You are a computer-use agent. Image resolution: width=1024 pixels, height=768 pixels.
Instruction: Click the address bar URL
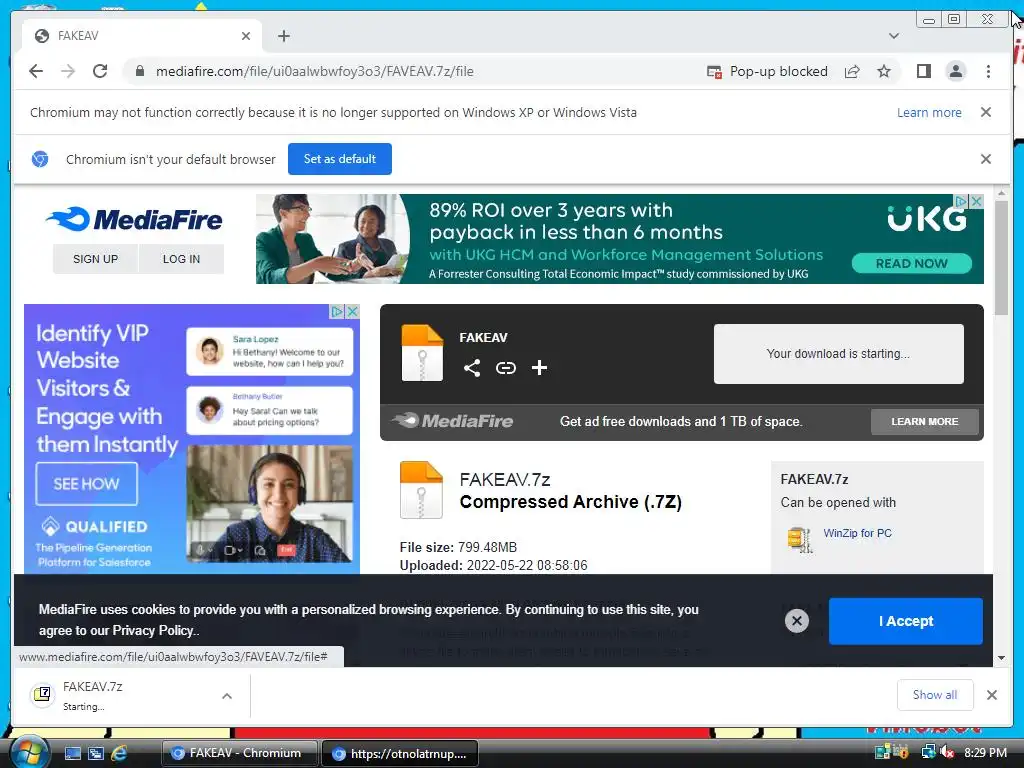315,71
